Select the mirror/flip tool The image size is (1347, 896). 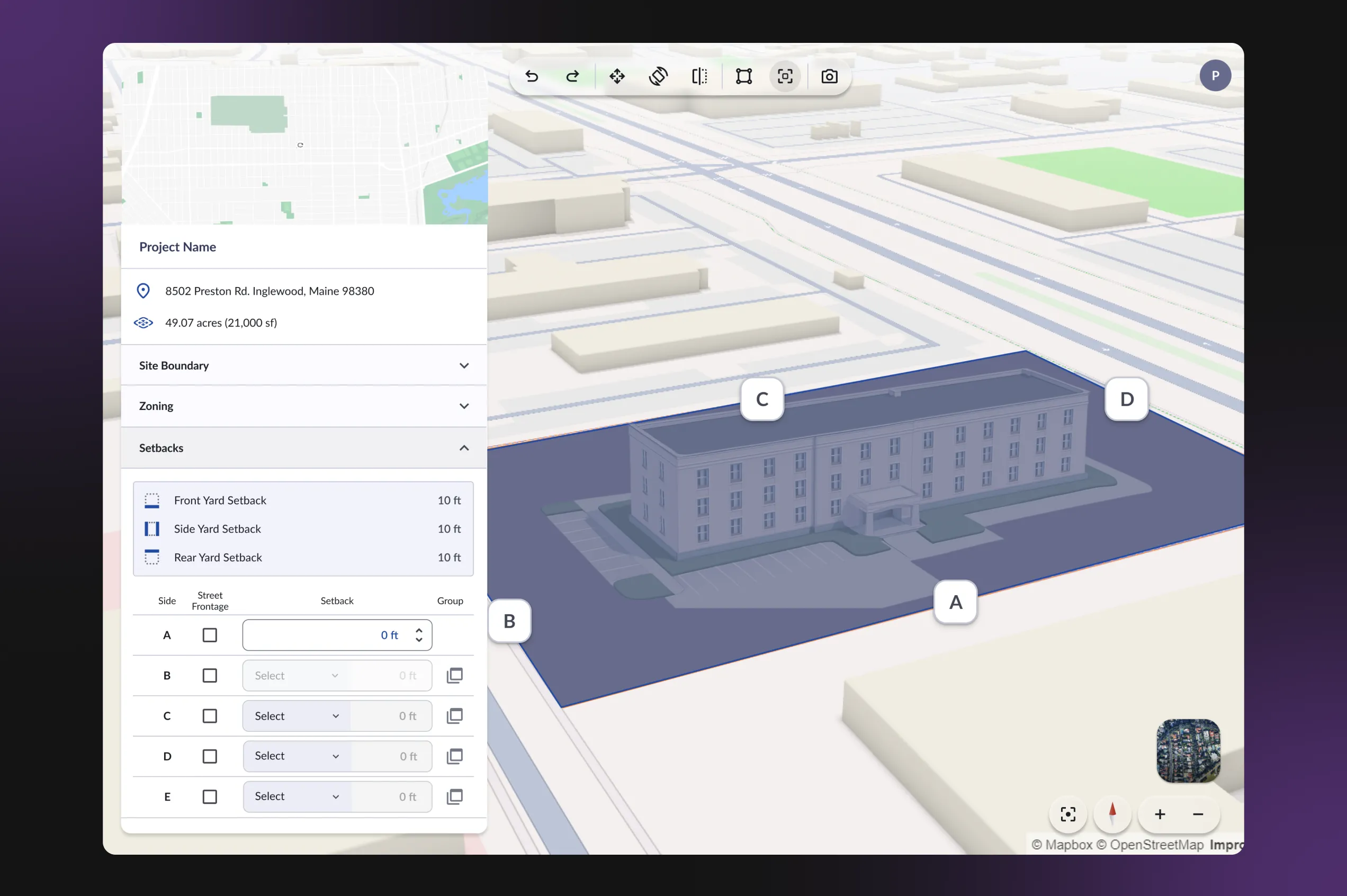coord(699,76)
